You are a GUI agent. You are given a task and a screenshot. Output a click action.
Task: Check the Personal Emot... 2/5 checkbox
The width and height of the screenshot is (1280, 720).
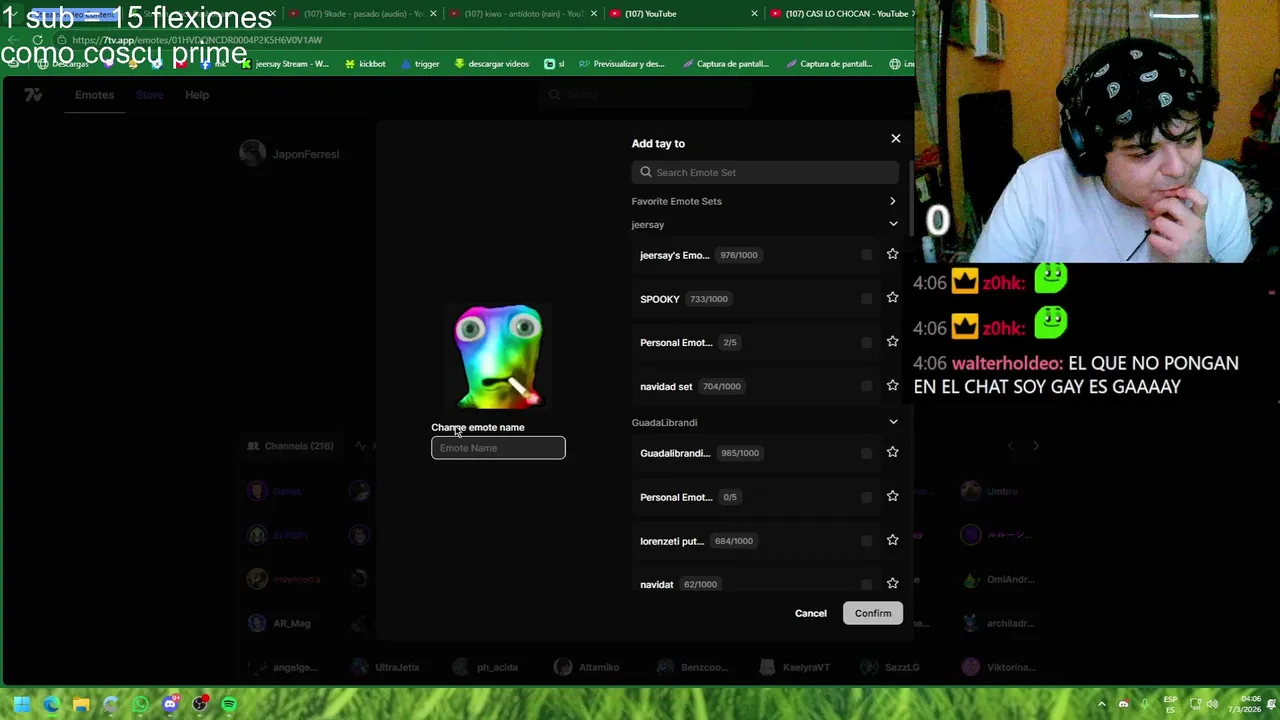(866, 342)
